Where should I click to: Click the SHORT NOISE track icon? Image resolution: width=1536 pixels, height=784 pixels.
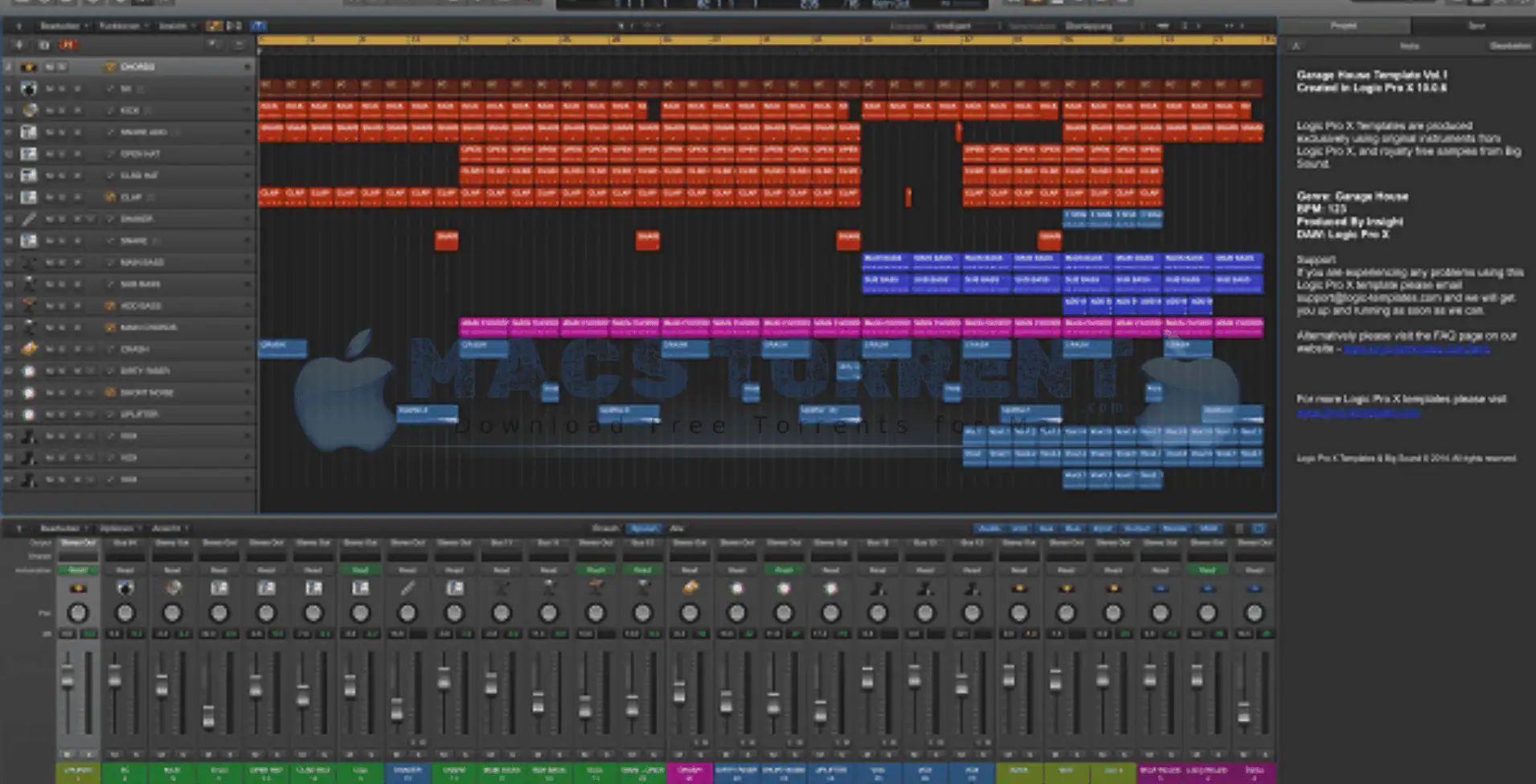29,392
